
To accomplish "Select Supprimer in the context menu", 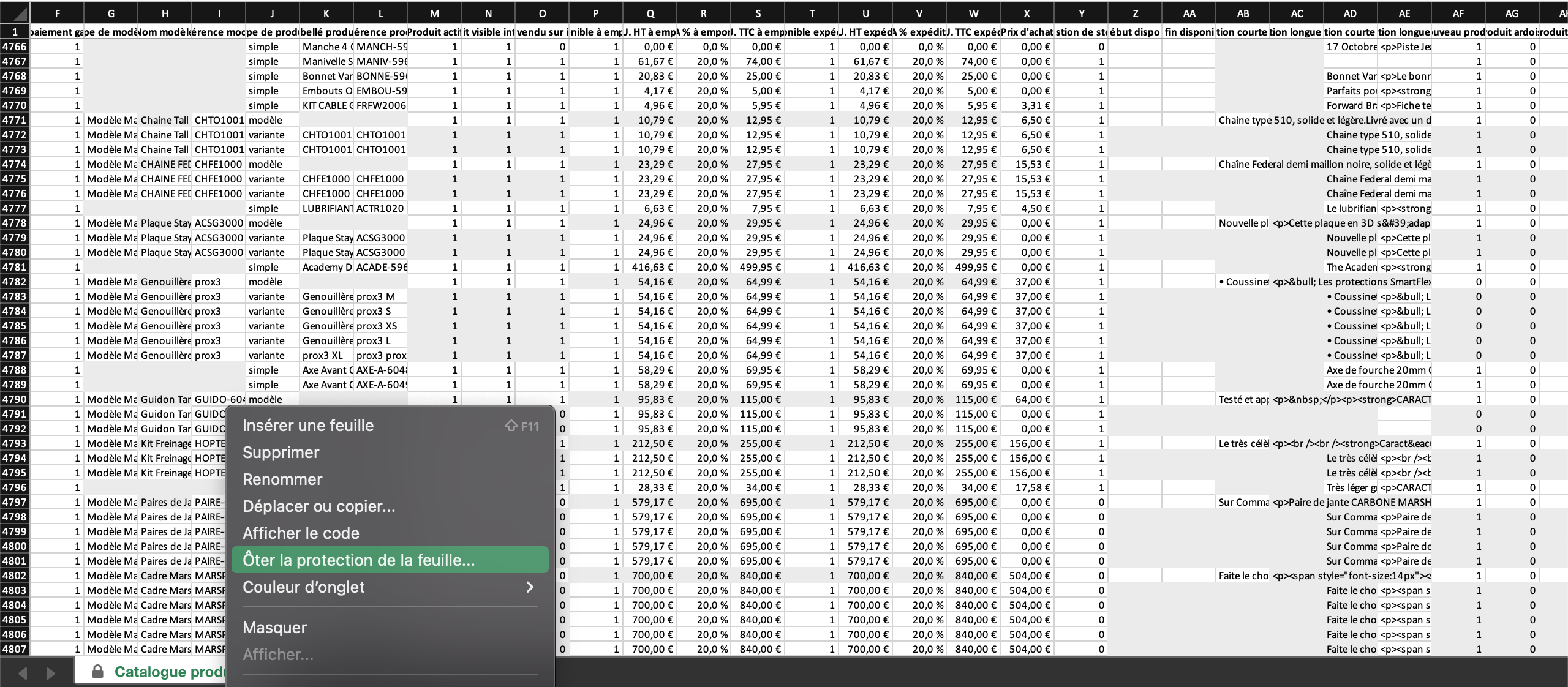I will pos(281,452).
